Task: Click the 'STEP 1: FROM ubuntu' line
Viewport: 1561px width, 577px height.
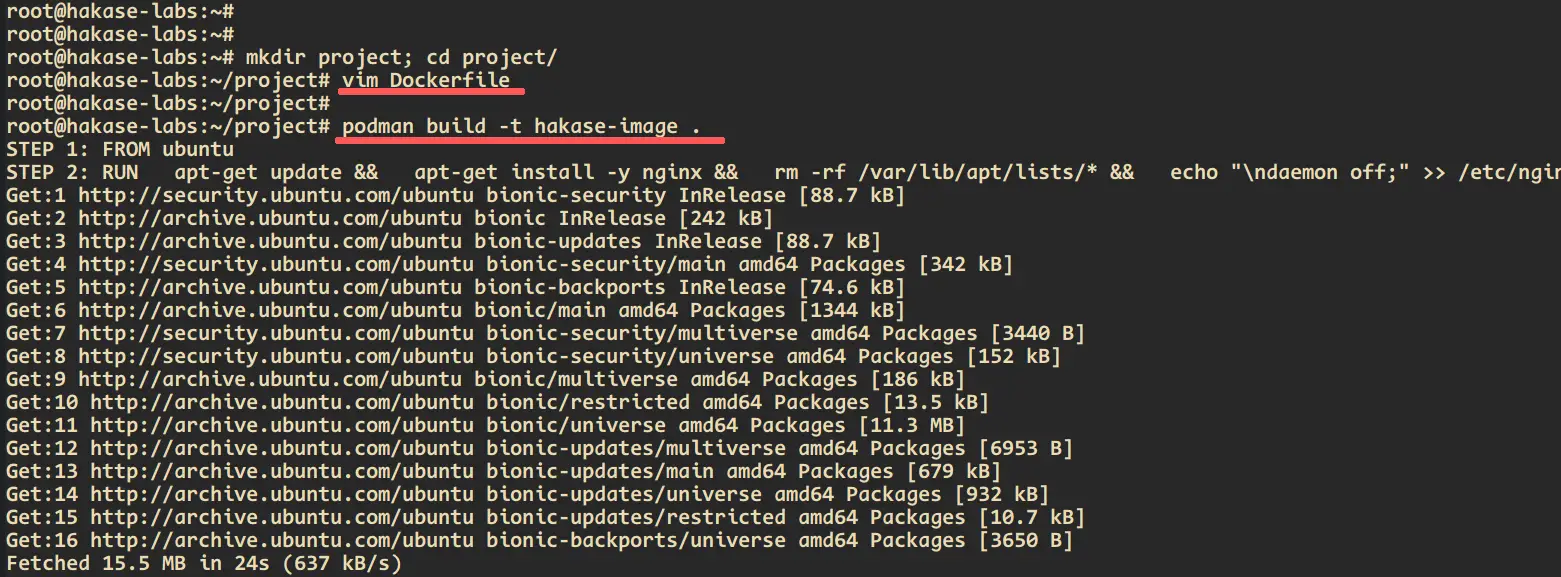Action: (x=120, y=150)
